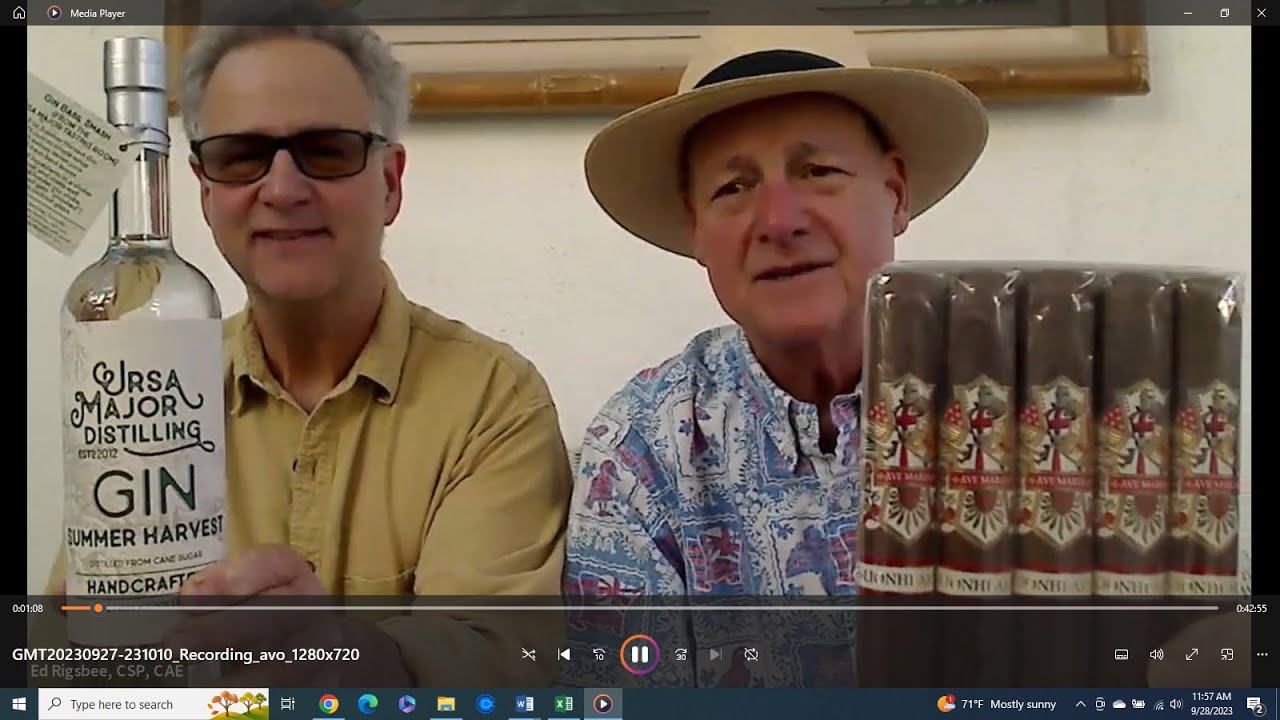Open Task View from taskbar

point(288,704)
